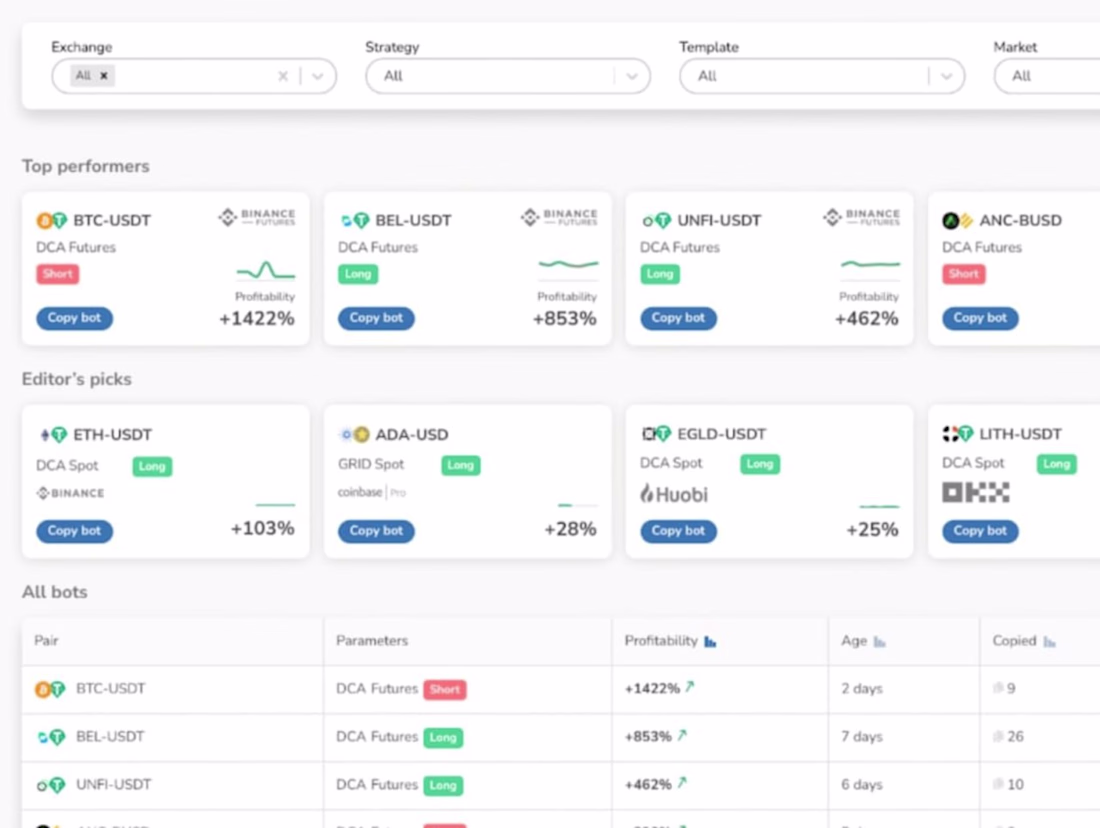The height and width of the screenshot is (828, 1100).
Task: Click UNFI-USDT coin pair icon in card
Action: [657, 220]
